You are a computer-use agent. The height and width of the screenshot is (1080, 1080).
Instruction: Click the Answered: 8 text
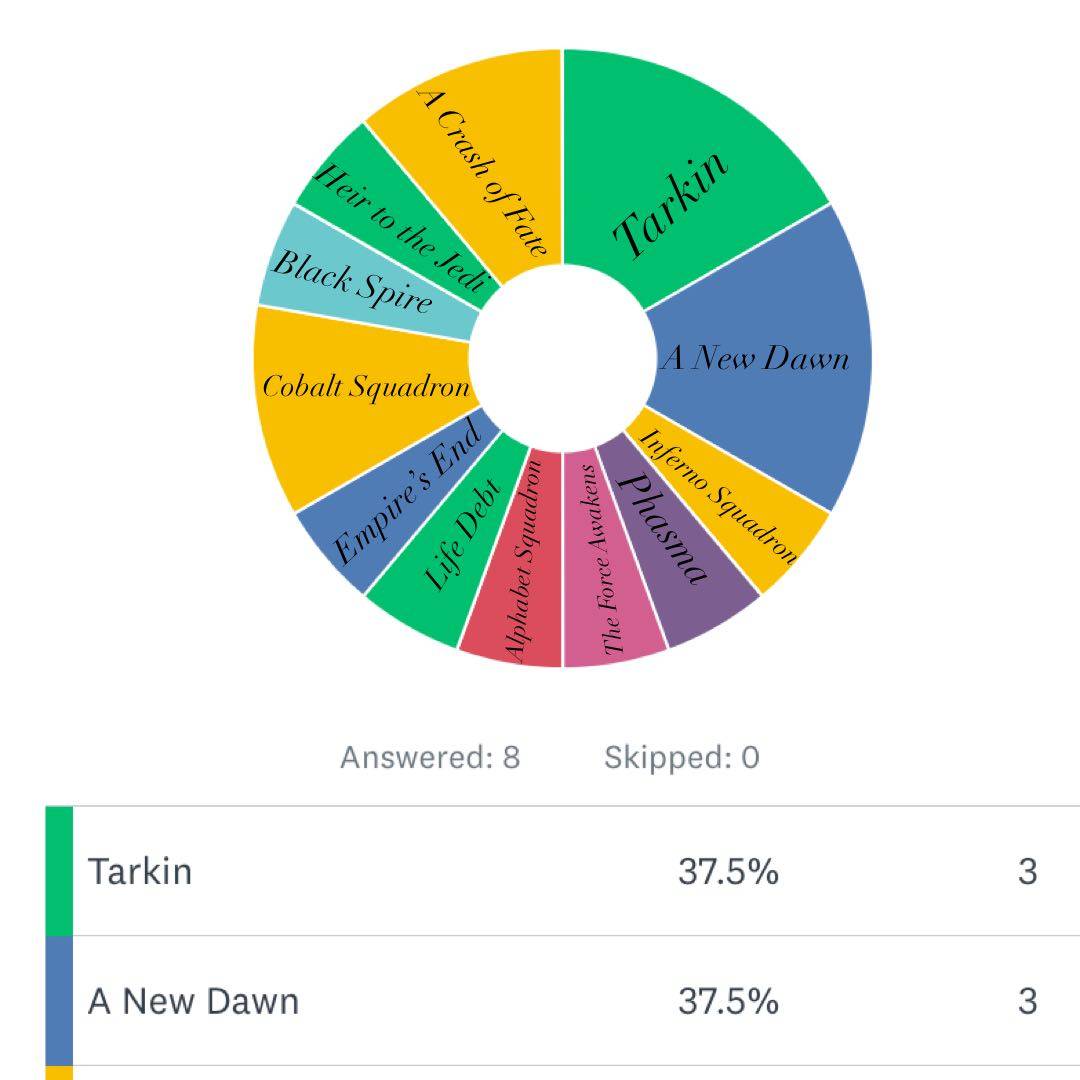click(430, 758)
